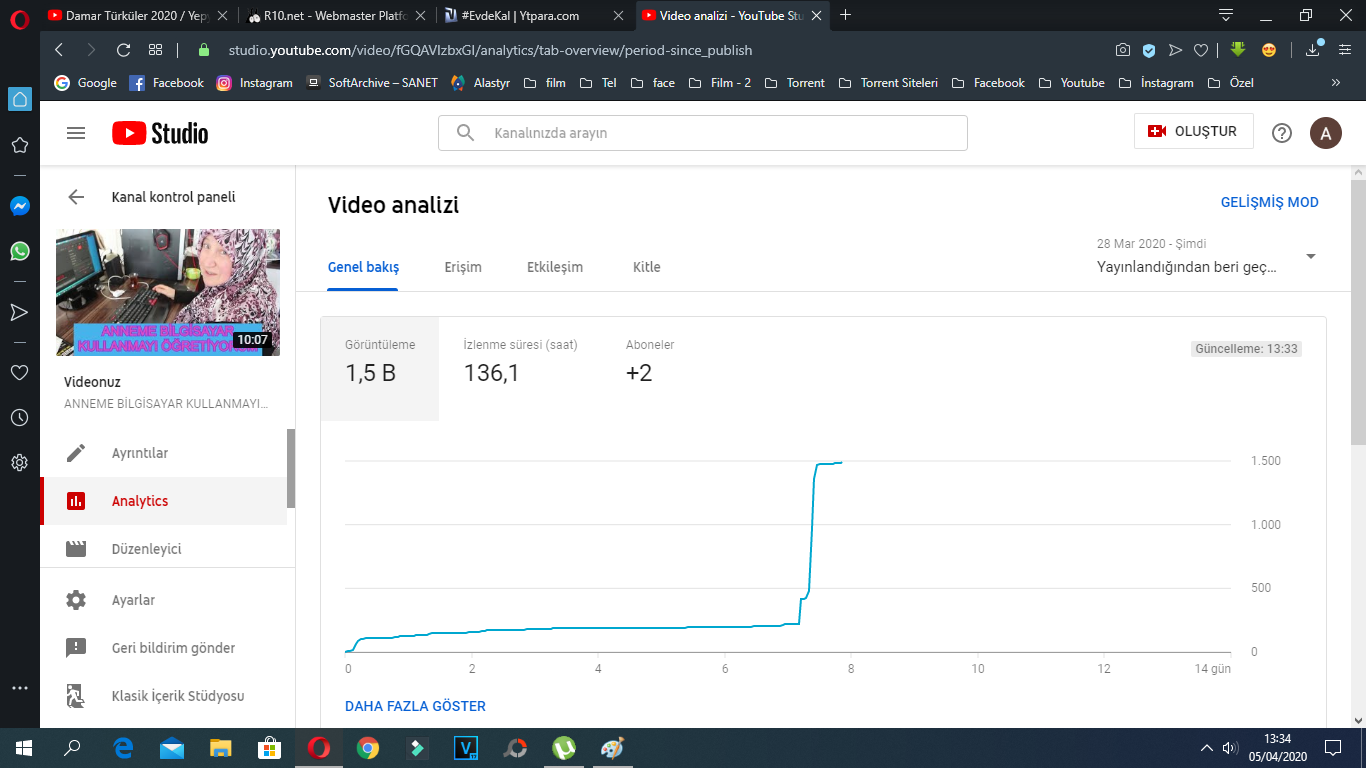Open the account avatar with letter A

1326,133
